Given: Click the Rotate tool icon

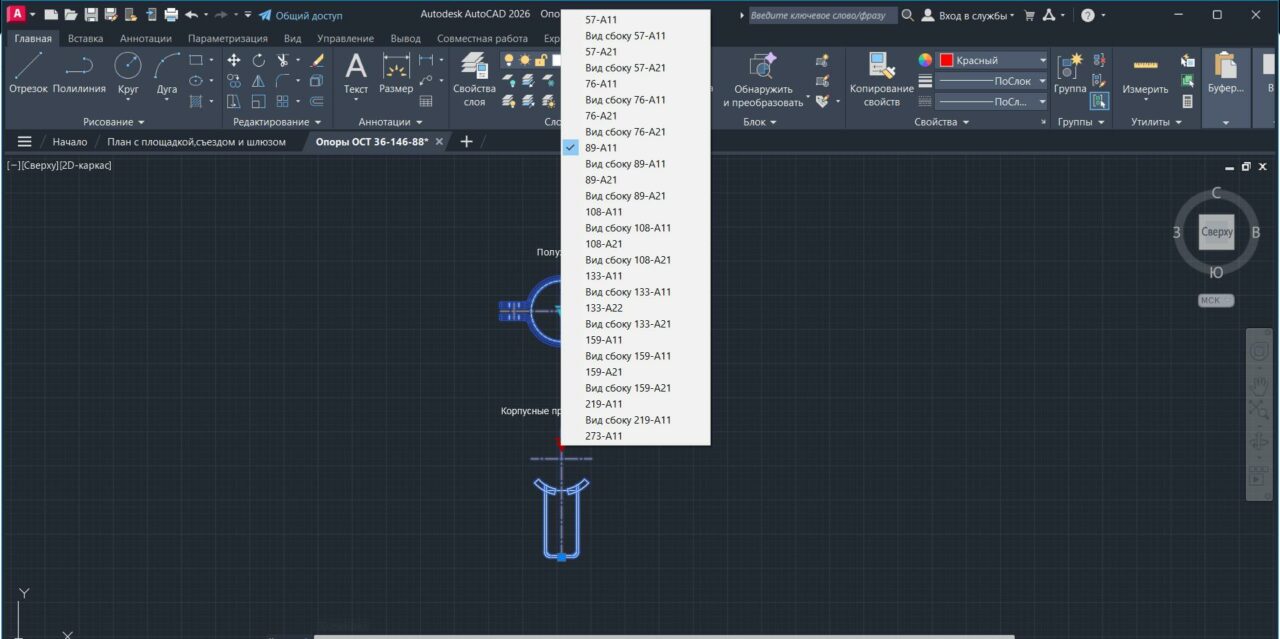Looking at the screenshot, I should coord(258,60).
